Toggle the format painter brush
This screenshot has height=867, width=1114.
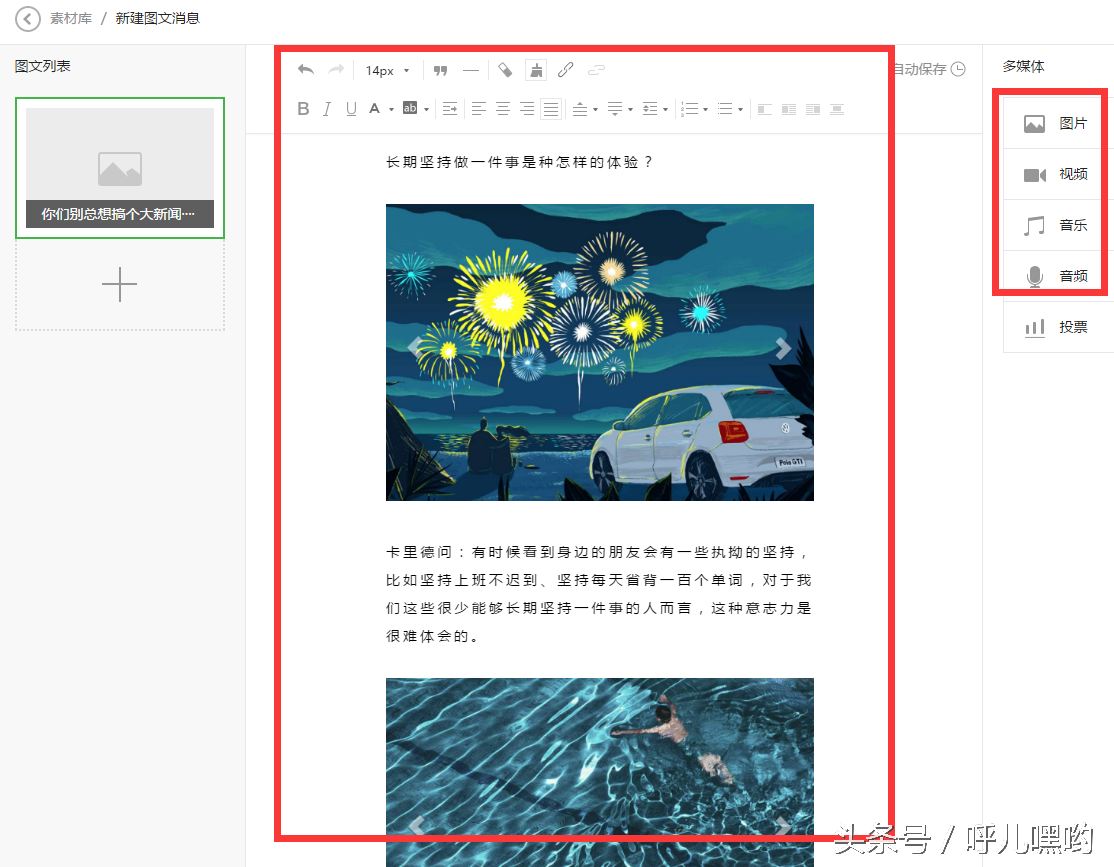pos(536,70)
